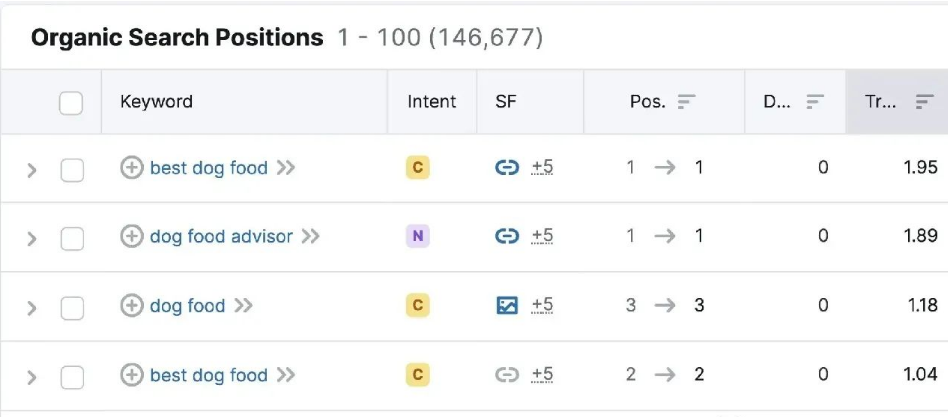Click the purple N intent badge

[x=417, y=236]
